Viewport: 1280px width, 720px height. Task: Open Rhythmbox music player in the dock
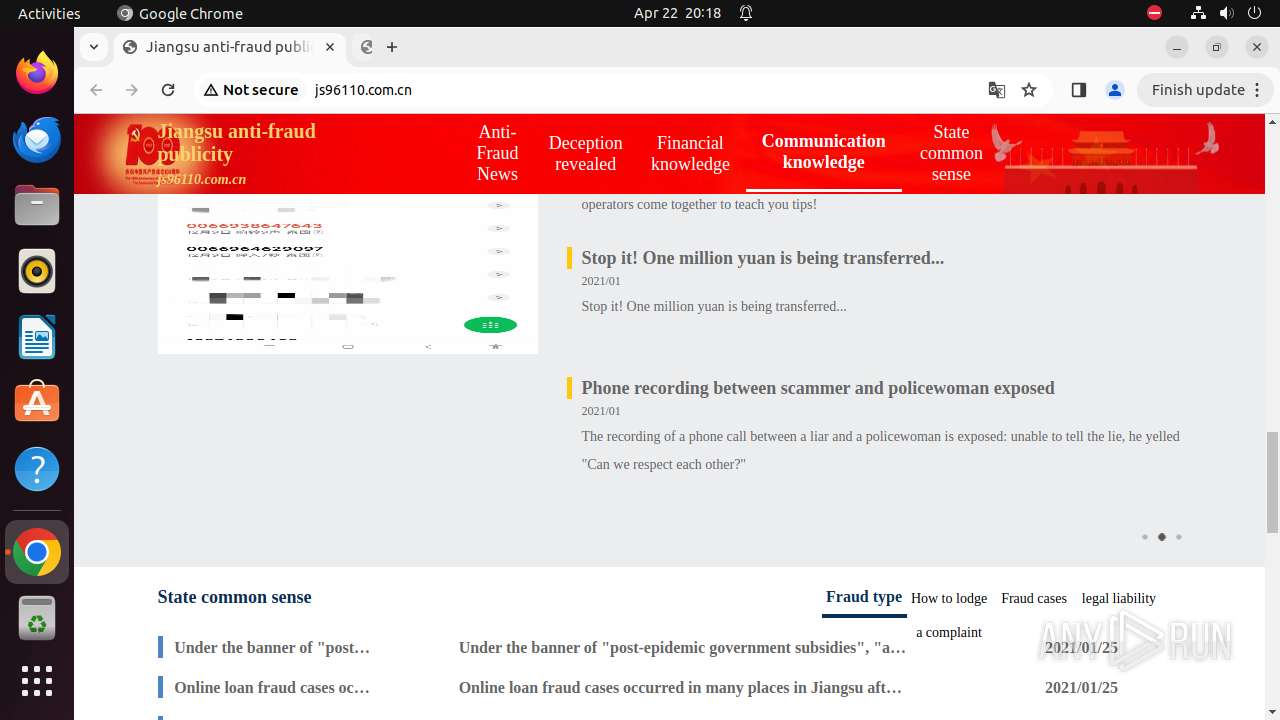click(x=37, y=271)
